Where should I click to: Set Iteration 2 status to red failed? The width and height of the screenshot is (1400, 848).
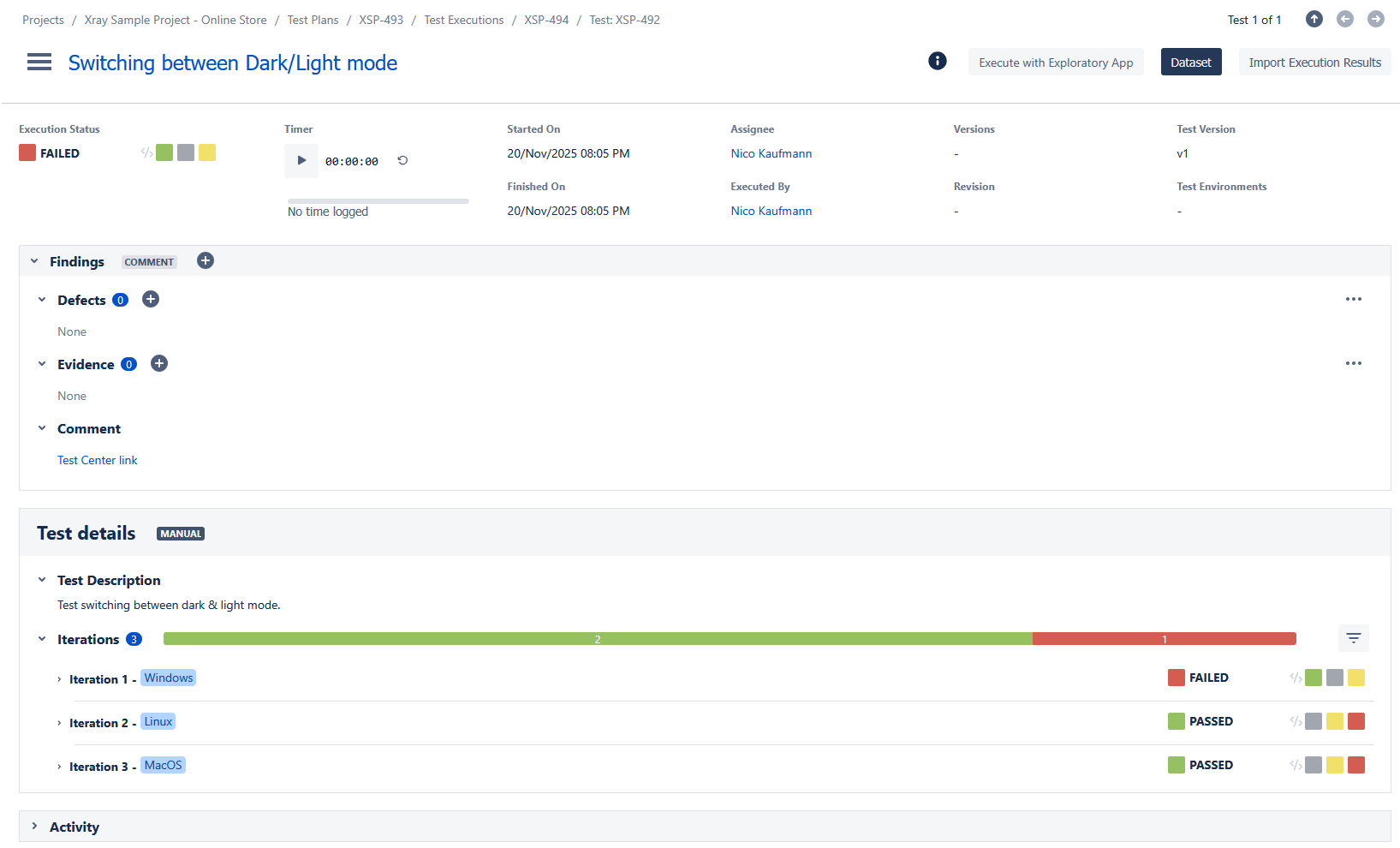[x=1355, y=721]
